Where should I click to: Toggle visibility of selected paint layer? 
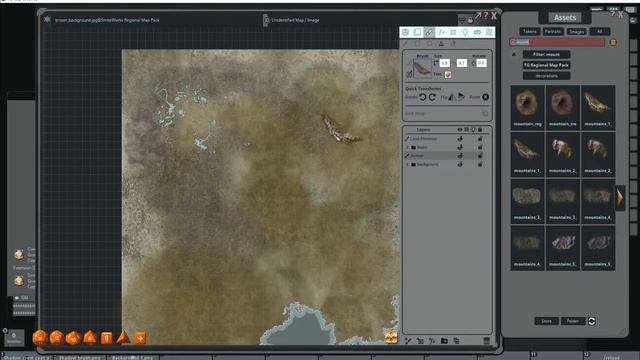pos(460,156)
